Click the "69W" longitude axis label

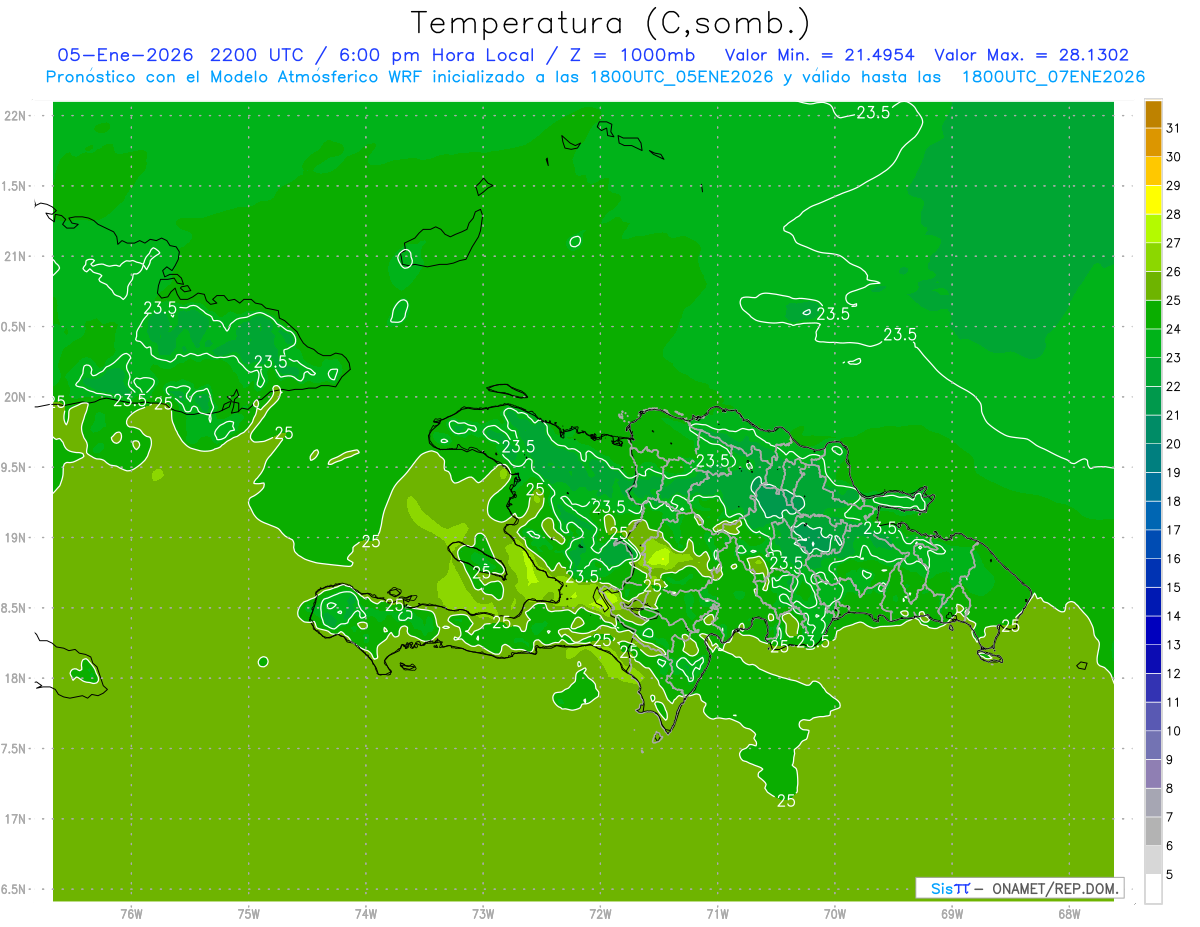pos(952,914)
